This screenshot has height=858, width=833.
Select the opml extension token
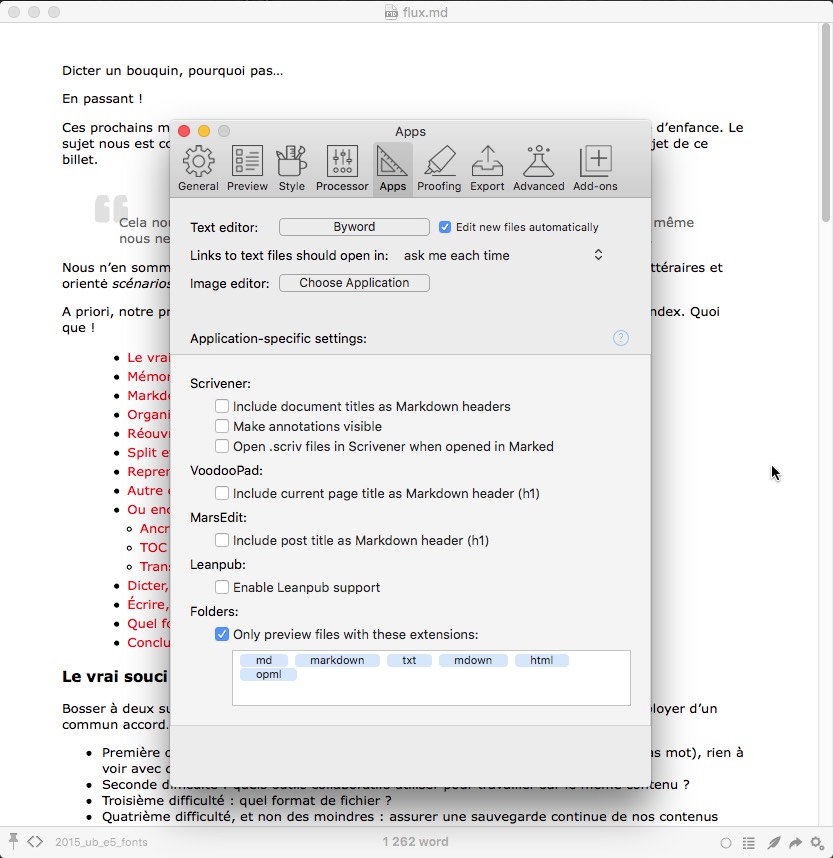click(269, 675)
